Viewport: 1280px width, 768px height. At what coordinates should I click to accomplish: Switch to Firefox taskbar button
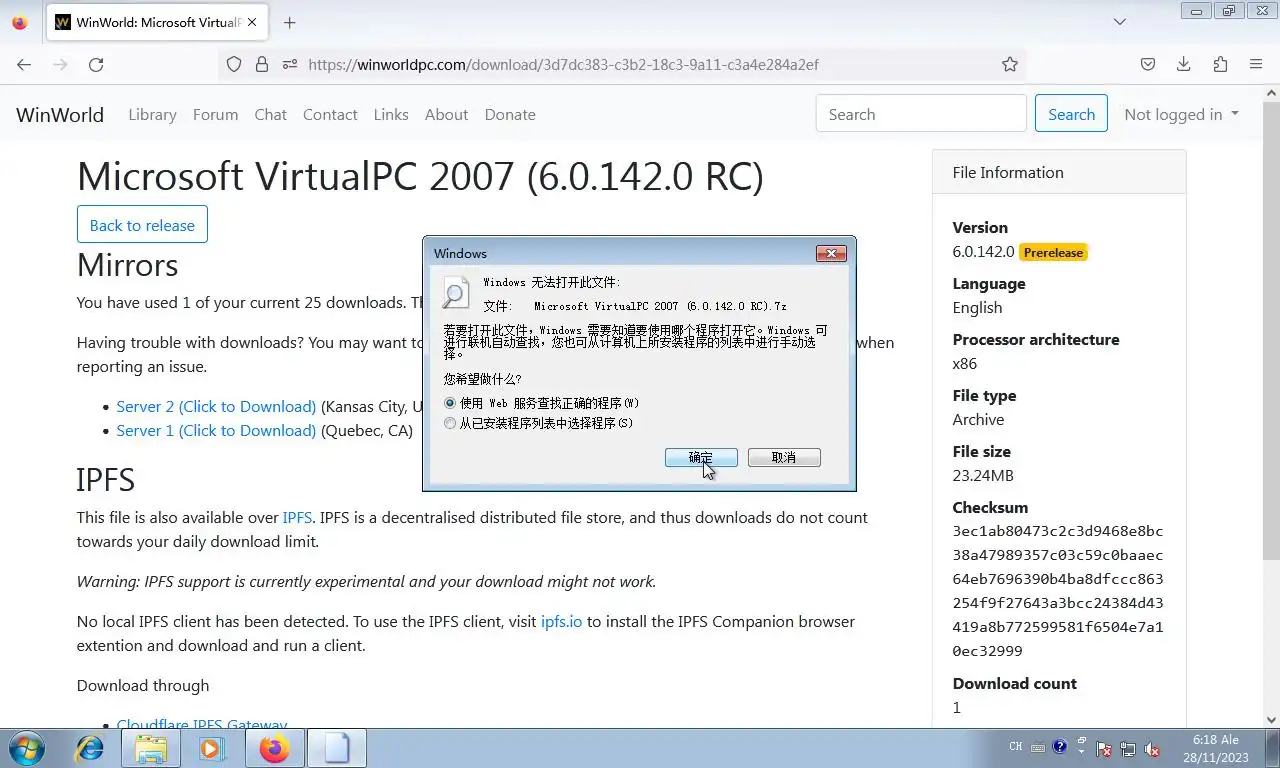274,748
